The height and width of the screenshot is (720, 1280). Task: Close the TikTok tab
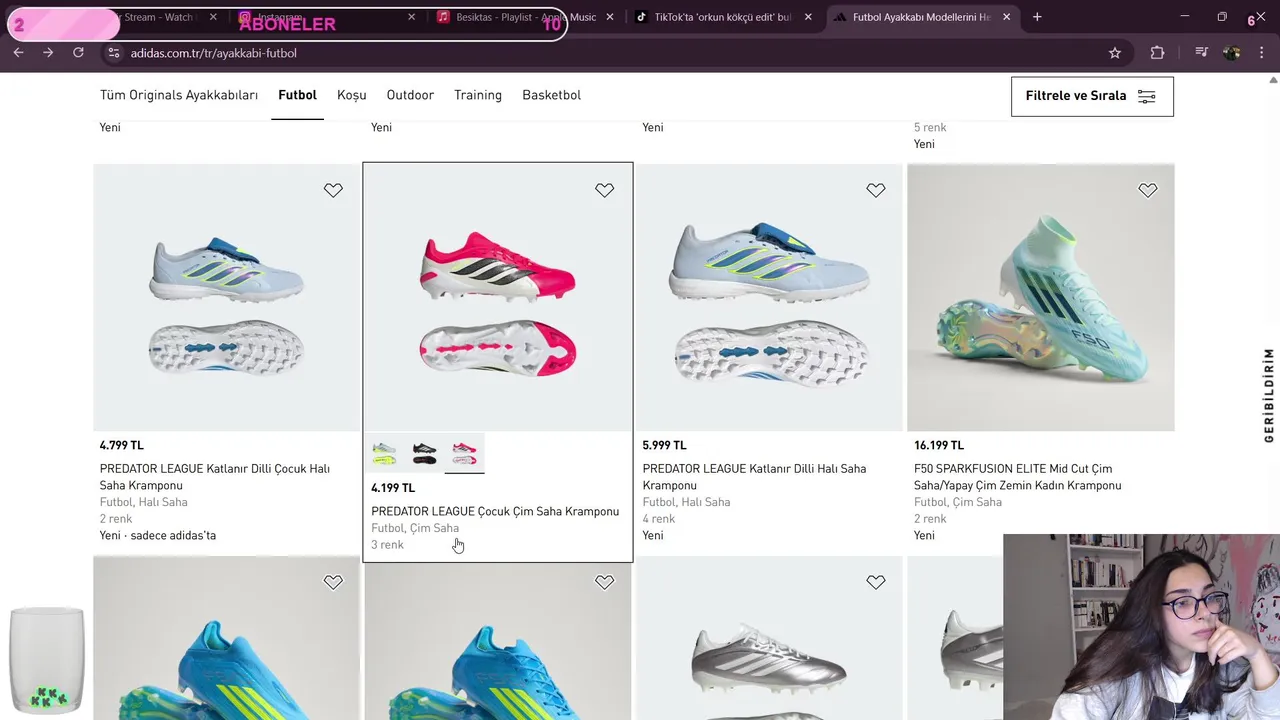(808, 17)
